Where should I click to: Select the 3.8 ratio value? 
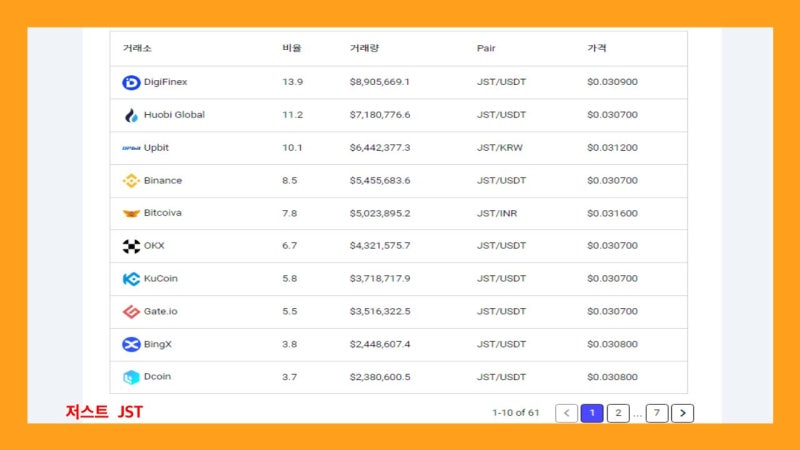coord(289,344)
